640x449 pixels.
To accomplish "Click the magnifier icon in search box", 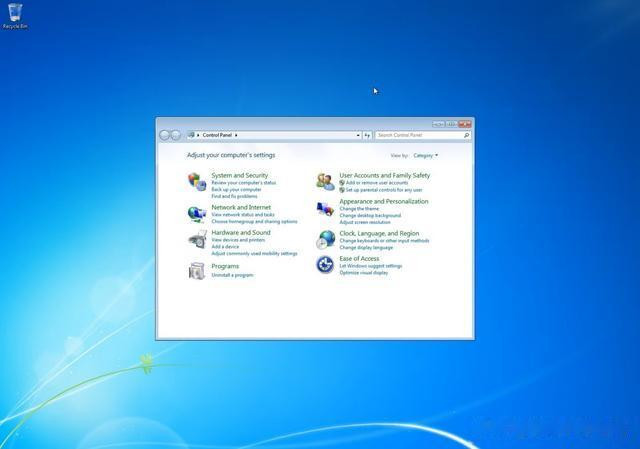I will coord(466,135).
